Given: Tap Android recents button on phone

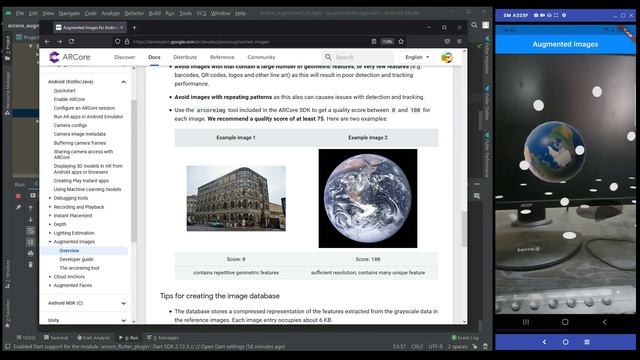Looking at the screenshot, I should point(526,322).
